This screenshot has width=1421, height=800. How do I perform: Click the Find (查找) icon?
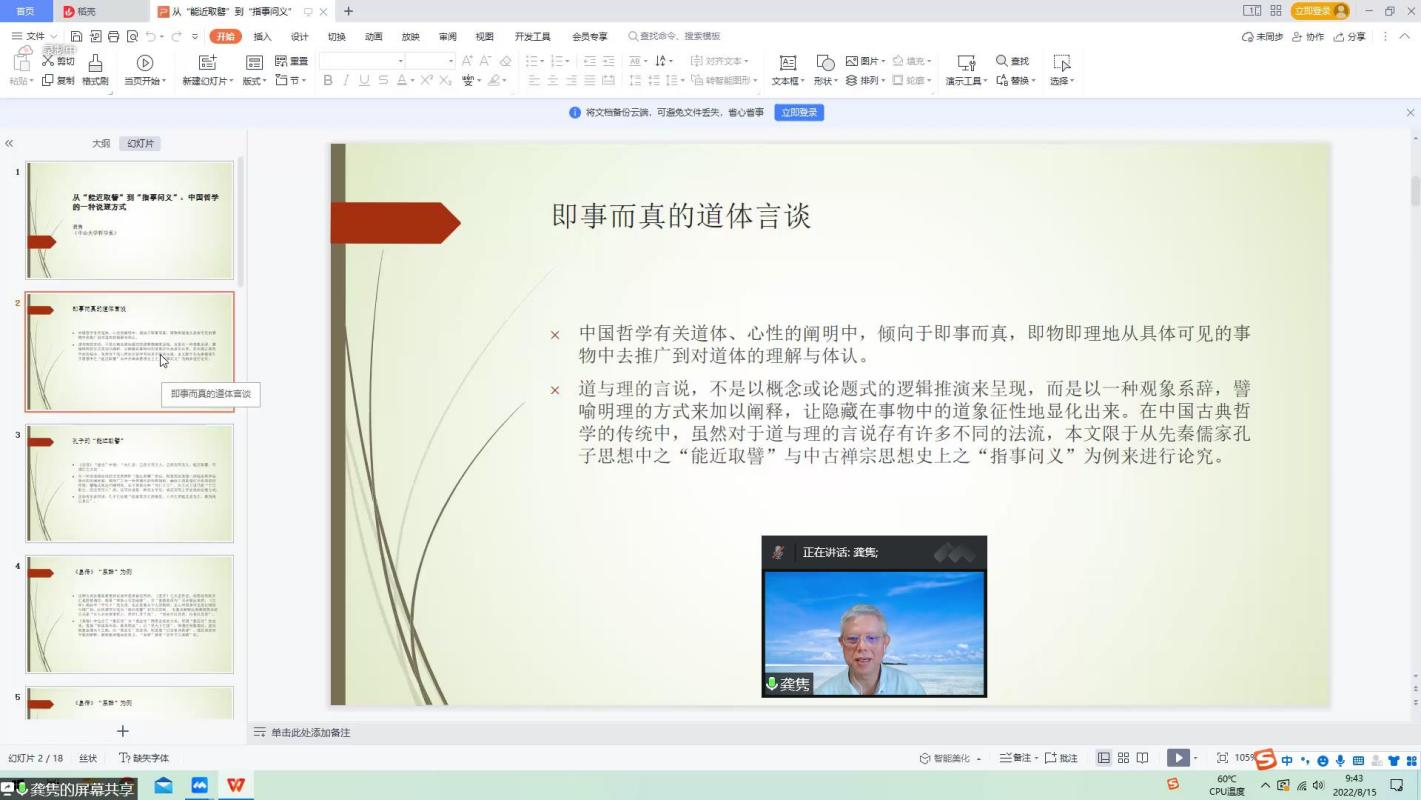[x=1012, y=61]
